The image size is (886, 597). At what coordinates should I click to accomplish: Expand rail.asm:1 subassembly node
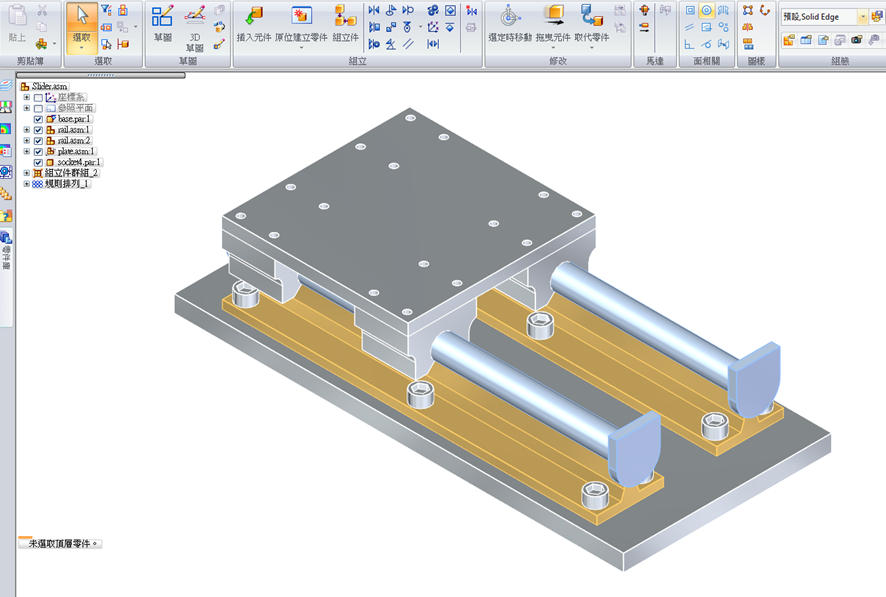(27, 130)
